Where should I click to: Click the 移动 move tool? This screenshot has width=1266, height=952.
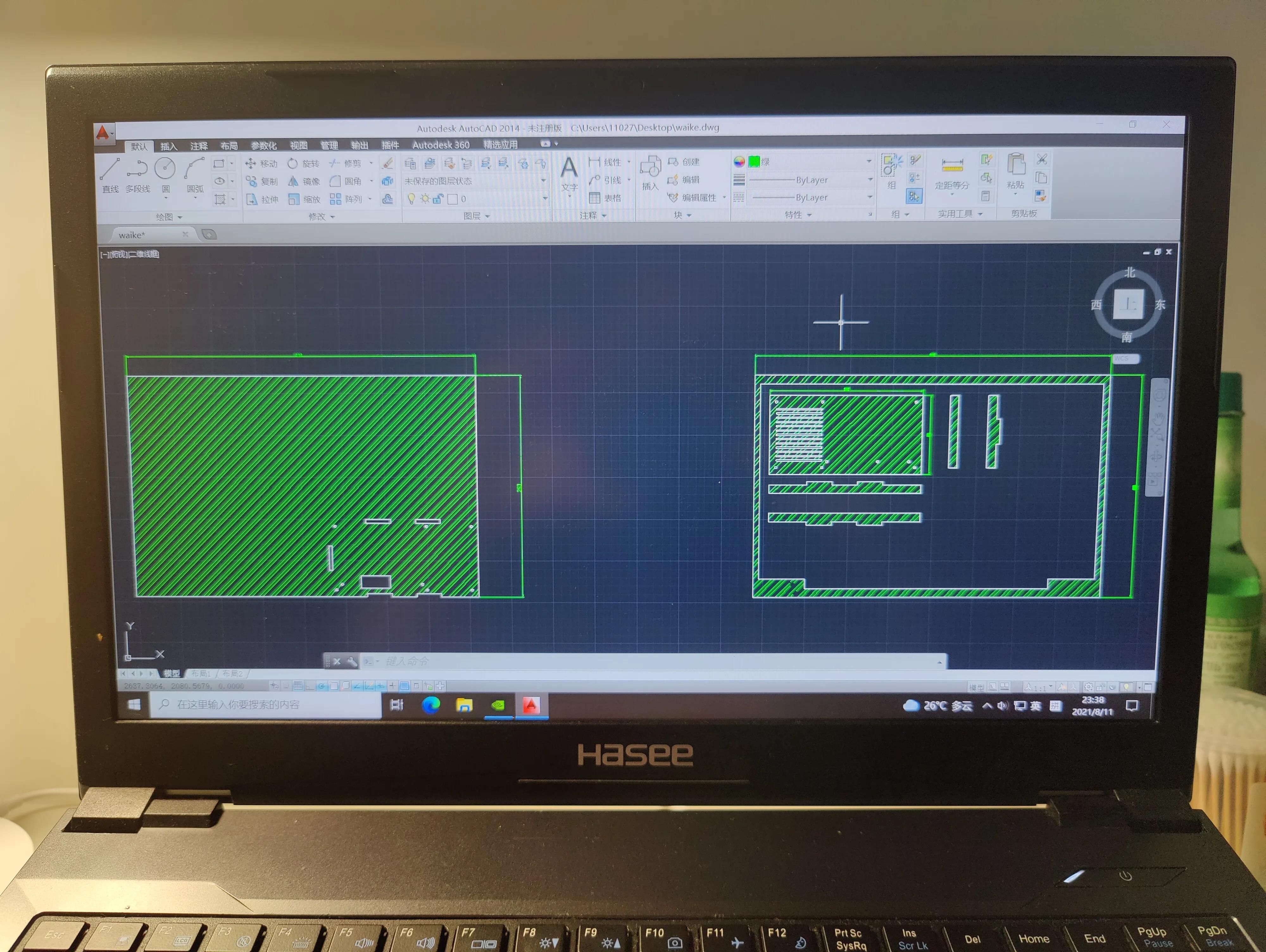[261, 164]
